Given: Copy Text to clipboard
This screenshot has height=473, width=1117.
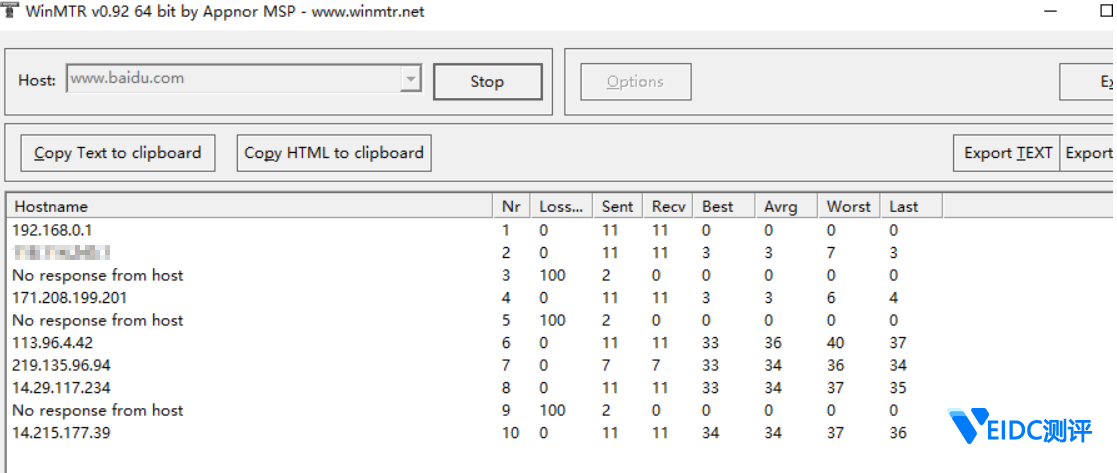Looking at the screenshot, I should pos(118,153).
